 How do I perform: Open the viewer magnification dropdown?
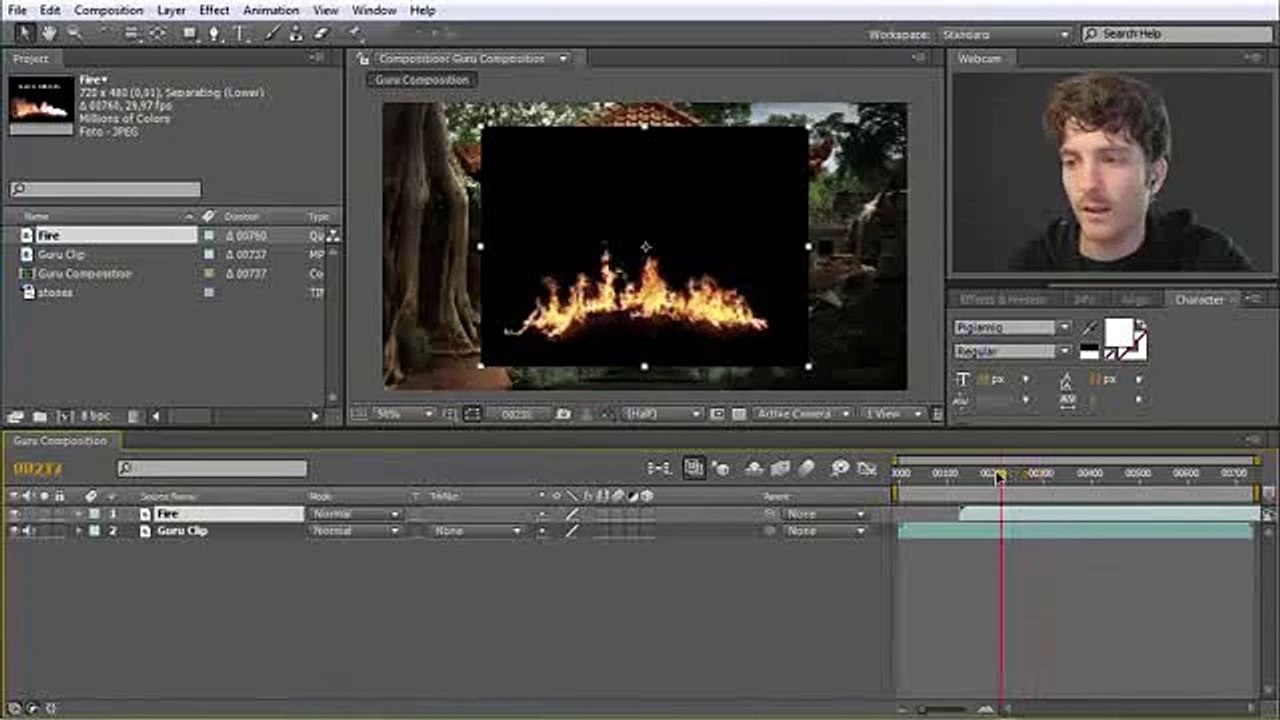(x=403, y=413)
